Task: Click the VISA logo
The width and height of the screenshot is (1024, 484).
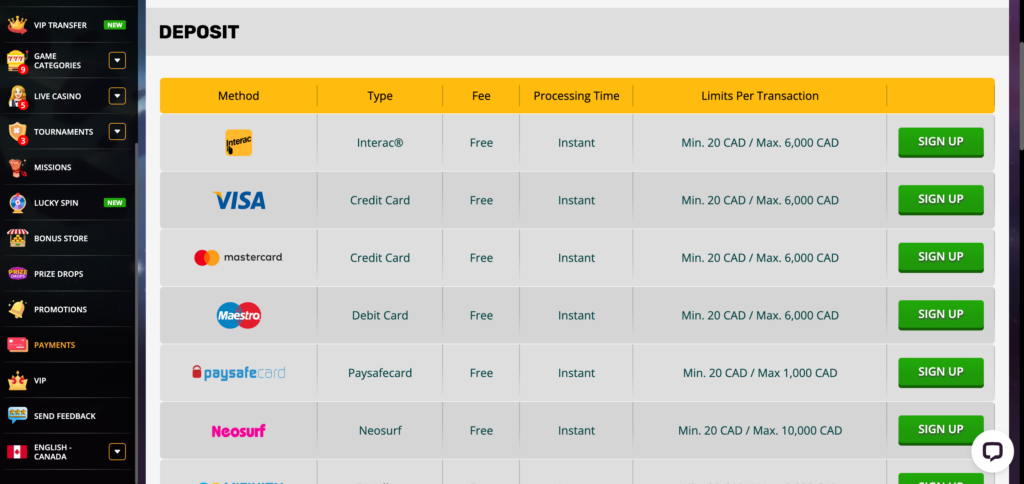Action: (x=239, y=200)
